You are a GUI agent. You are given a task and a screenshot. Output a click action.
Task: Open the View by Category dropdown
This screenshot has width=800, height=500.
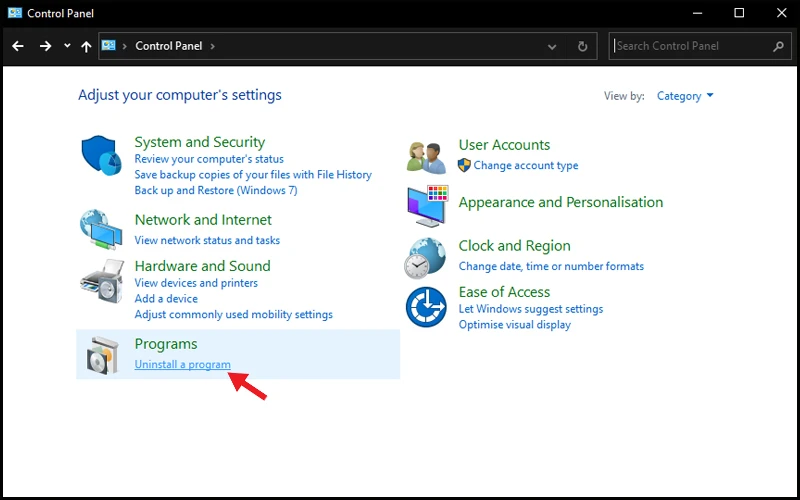click(685, 96)
